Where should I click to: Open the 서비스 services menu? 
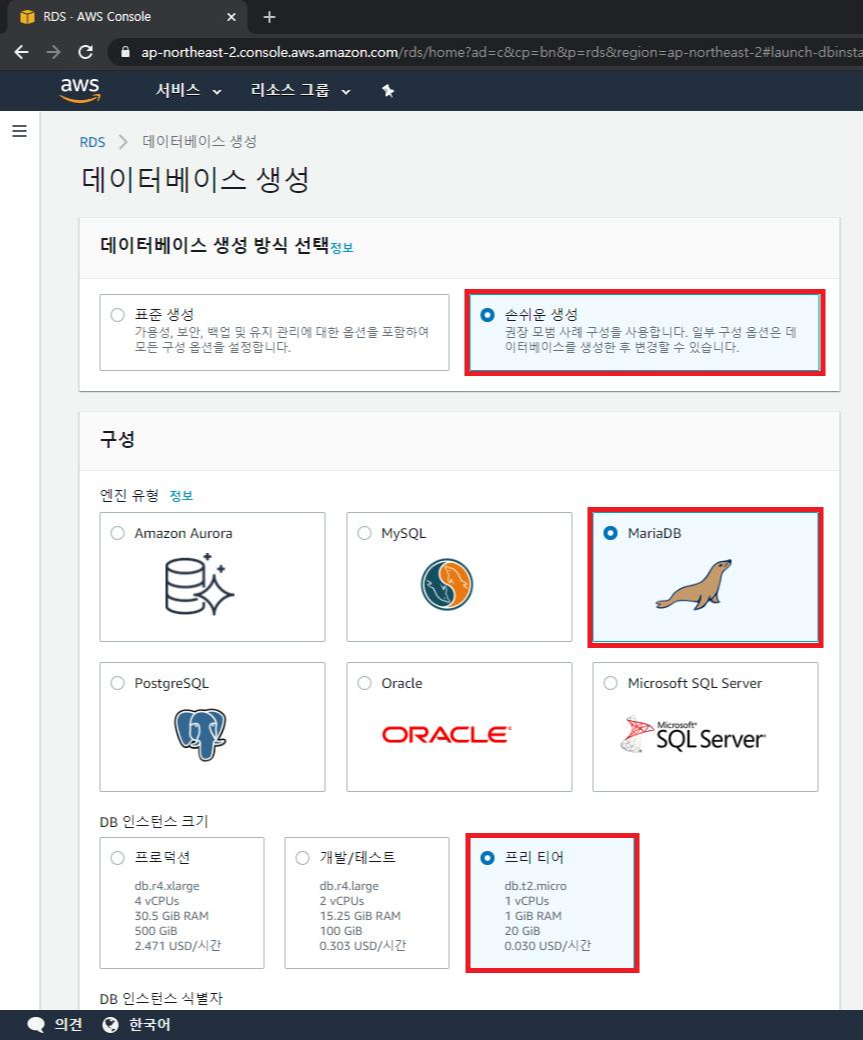(x=188, y=90)
